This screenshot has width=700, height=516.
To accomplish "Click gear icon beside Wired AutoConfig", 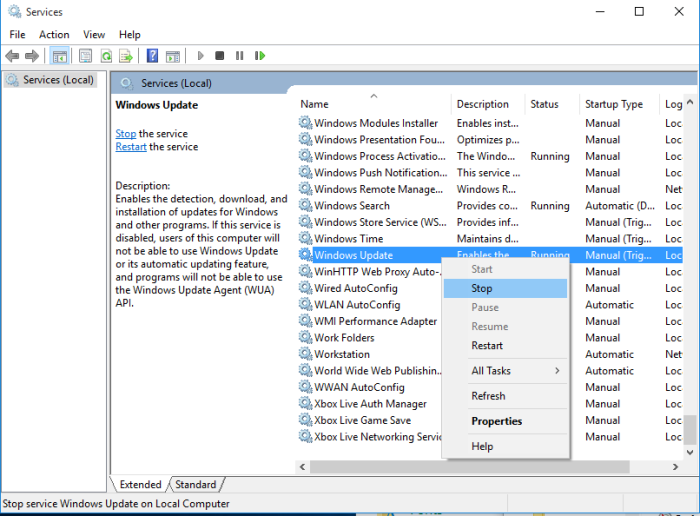I will point(305,288).
